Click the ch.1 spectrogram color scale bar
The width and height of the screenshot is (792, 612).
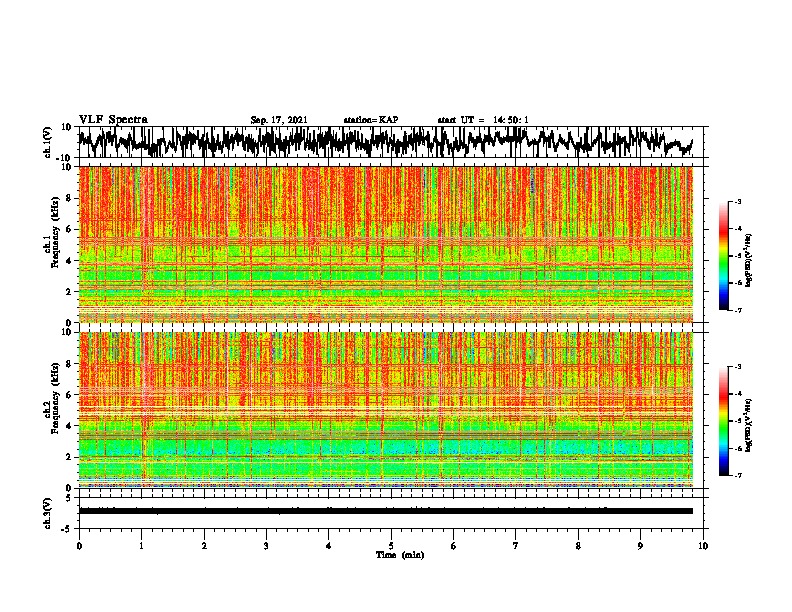coord(723,256)
